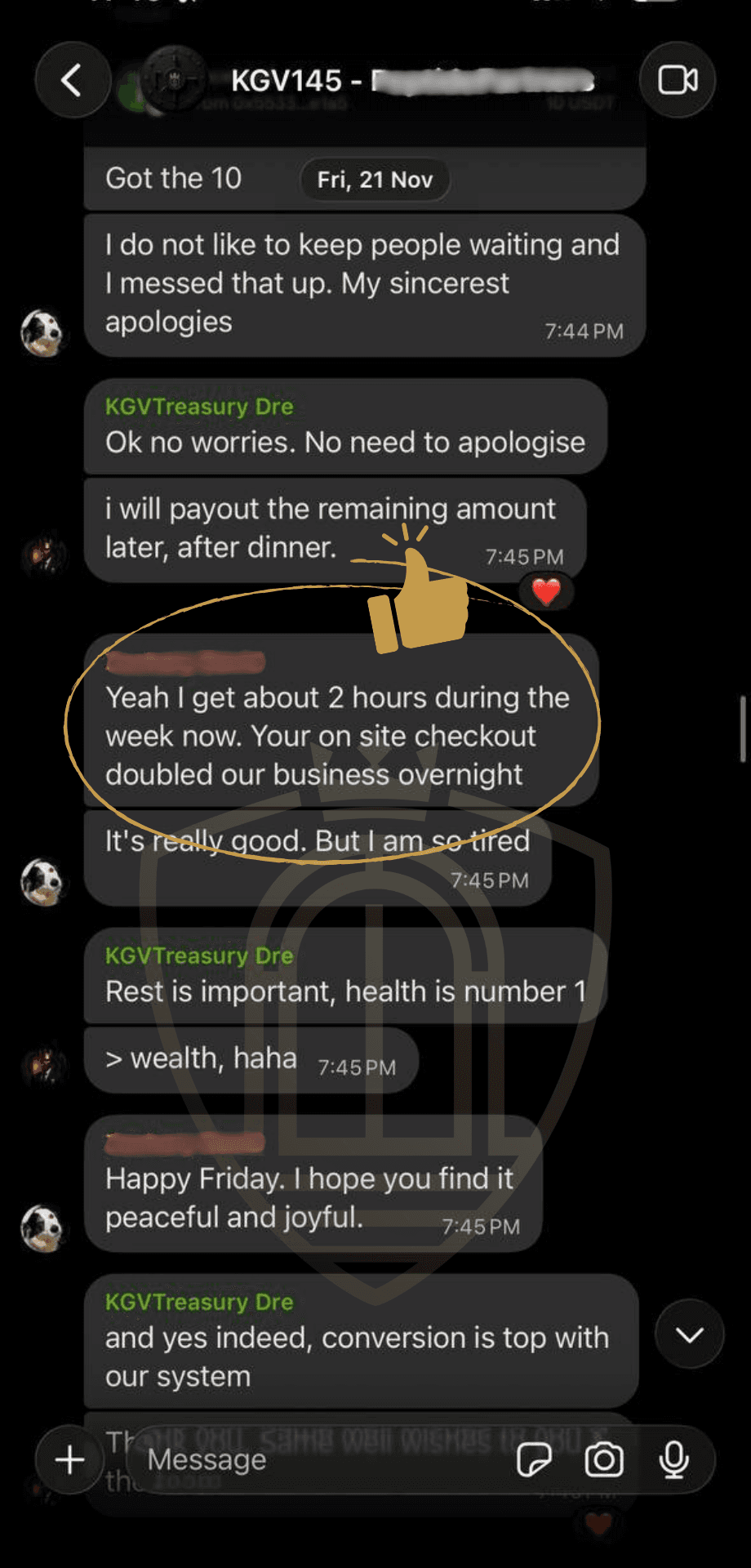The width and height of the screenshot is (751, 1568).
Task: Tap the red heart reaction
Action: click(x=546, y=591)
